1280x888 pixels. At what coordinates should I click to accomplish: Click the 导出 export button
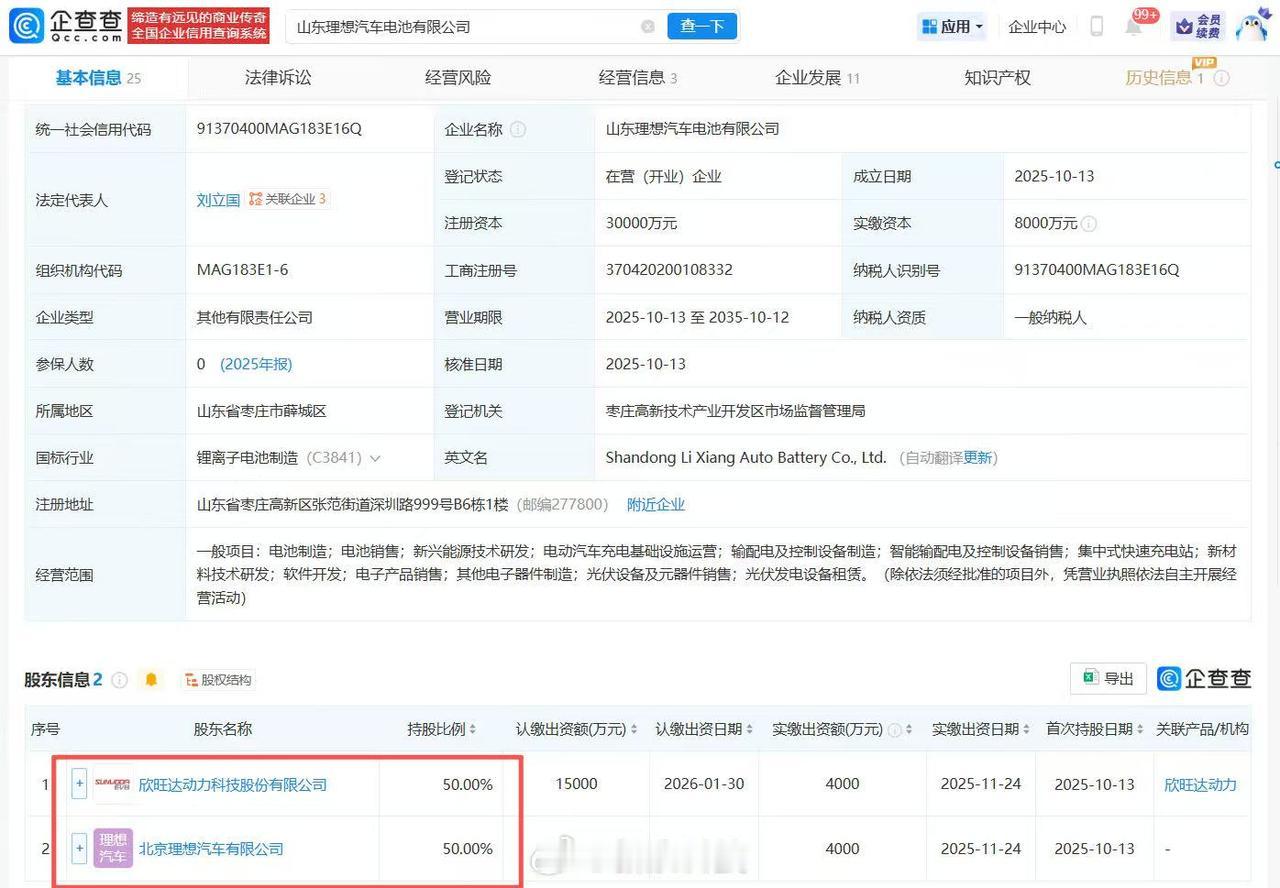(x=1107, y=679)
